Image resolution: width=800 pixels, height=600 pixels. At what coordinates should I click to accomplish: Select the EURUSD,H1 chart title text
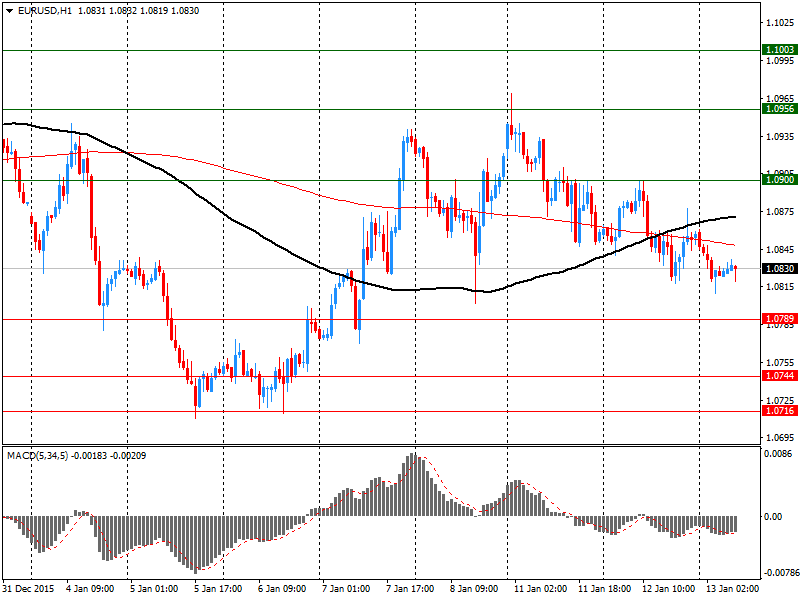coord(45,11)
